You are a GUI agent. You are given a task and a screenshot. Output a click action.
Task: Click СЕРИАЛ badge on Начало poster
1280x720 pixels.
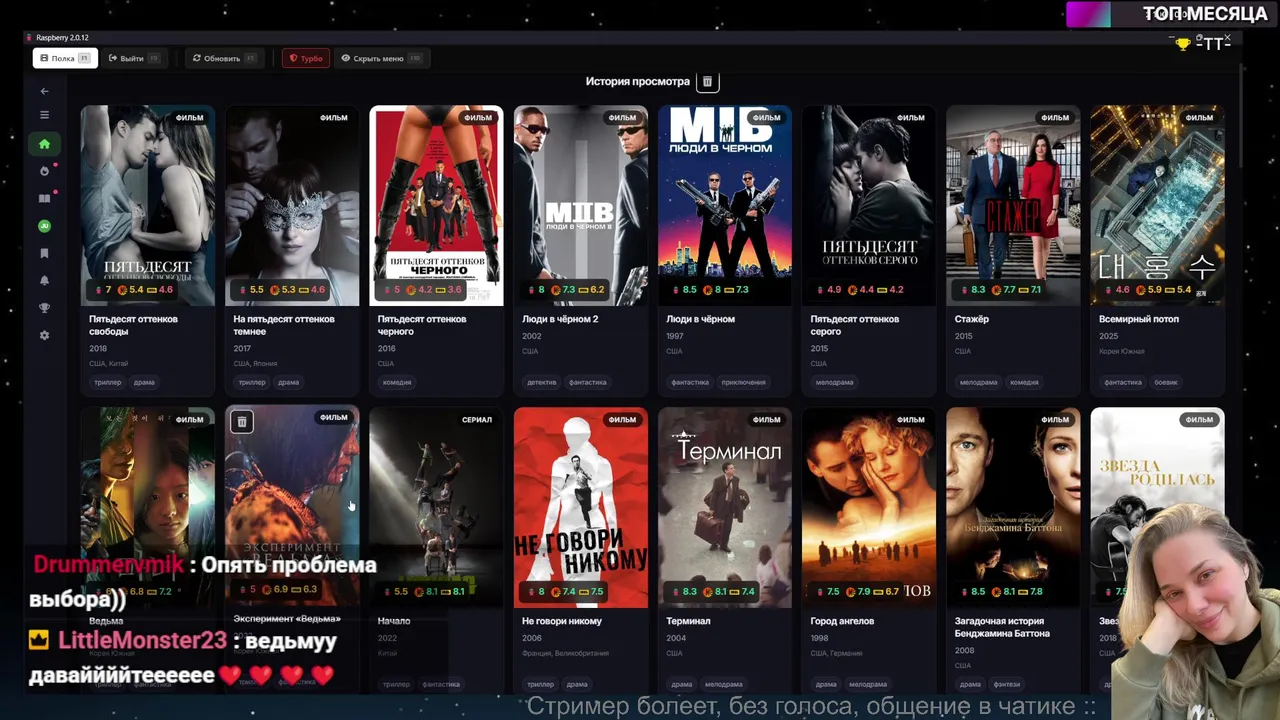(477, 420)
